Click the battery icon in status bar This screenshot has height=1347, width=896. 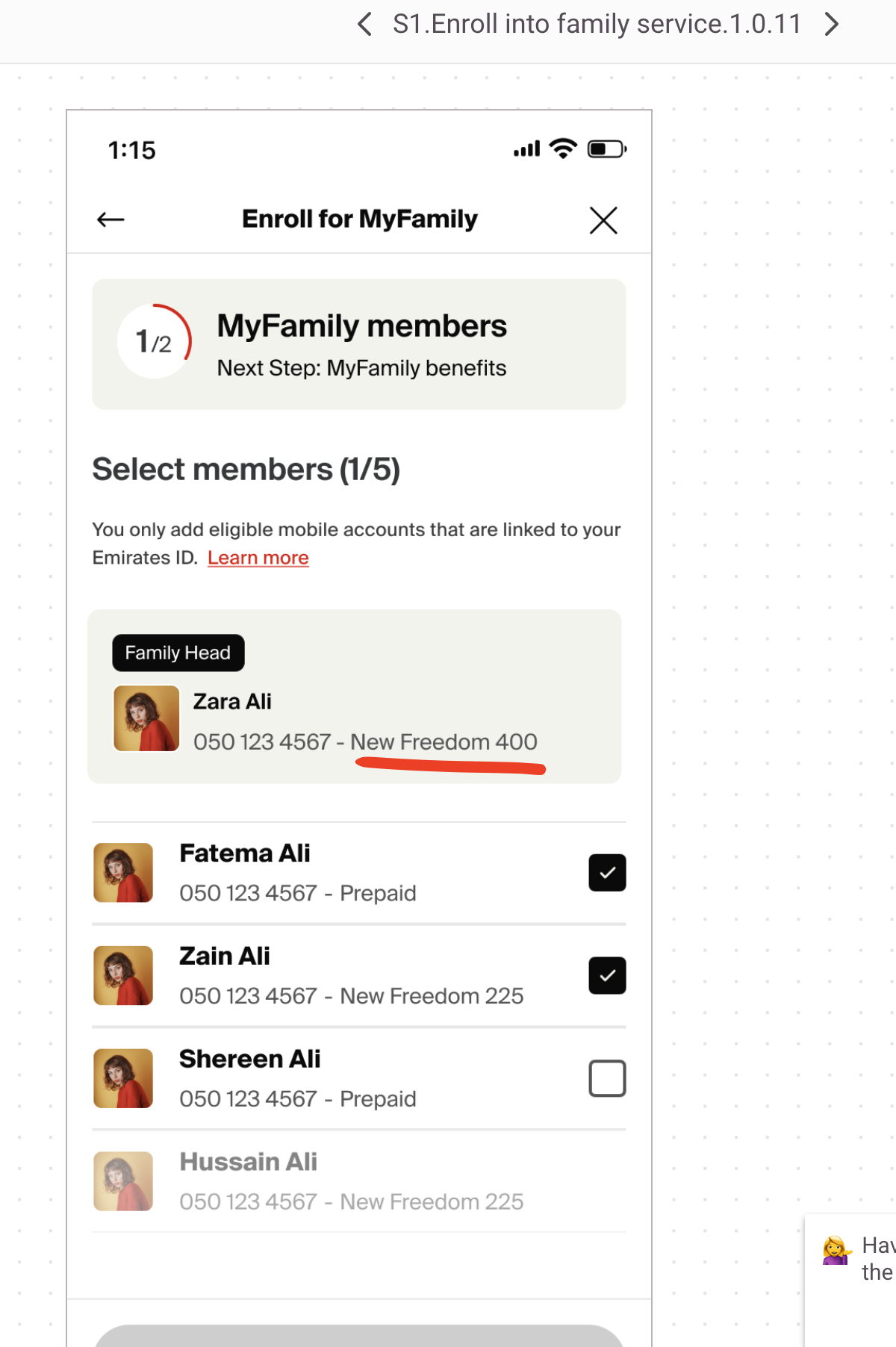(x=606, y=149)
